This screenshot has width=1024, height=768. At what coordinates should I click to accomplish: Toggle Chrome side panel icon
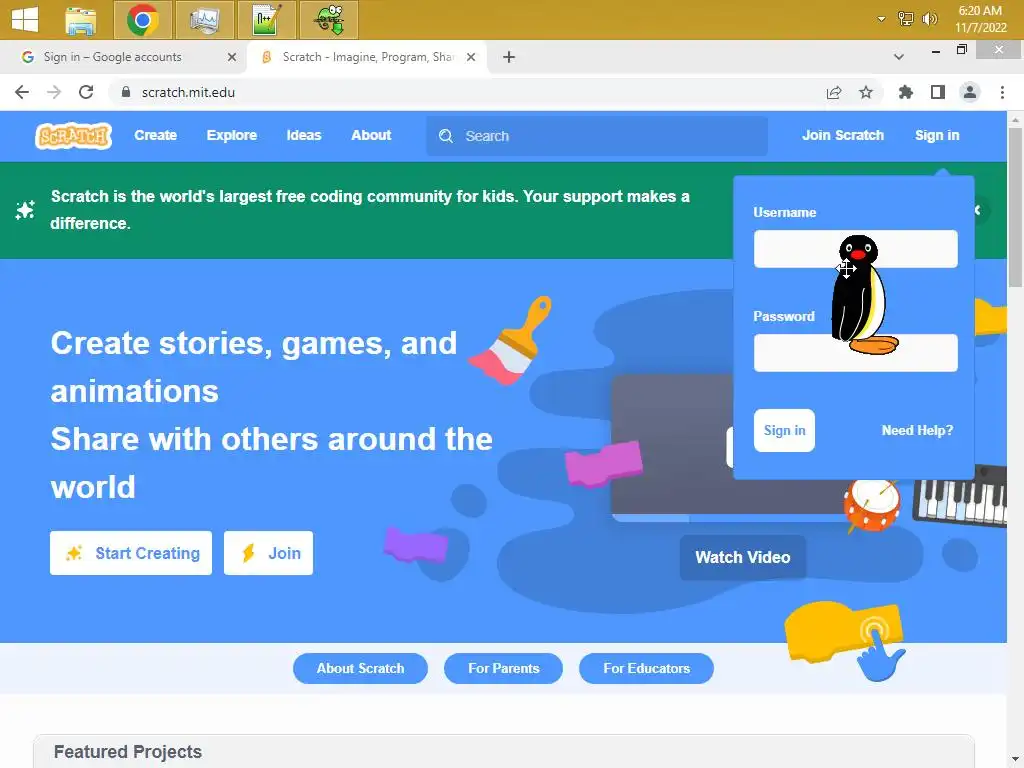pos(938,92)
